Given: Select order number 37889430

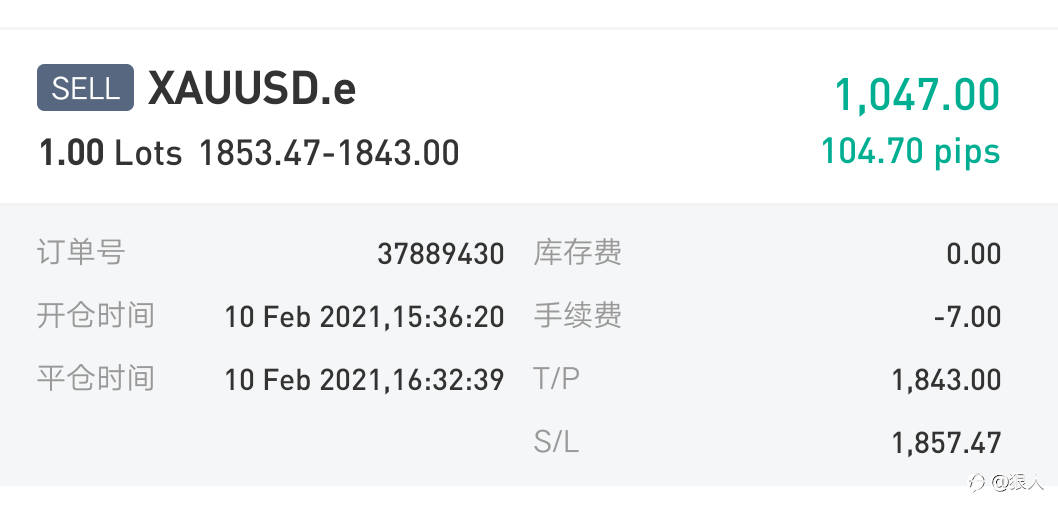Looking at the screenshot, I should [441, 254].
